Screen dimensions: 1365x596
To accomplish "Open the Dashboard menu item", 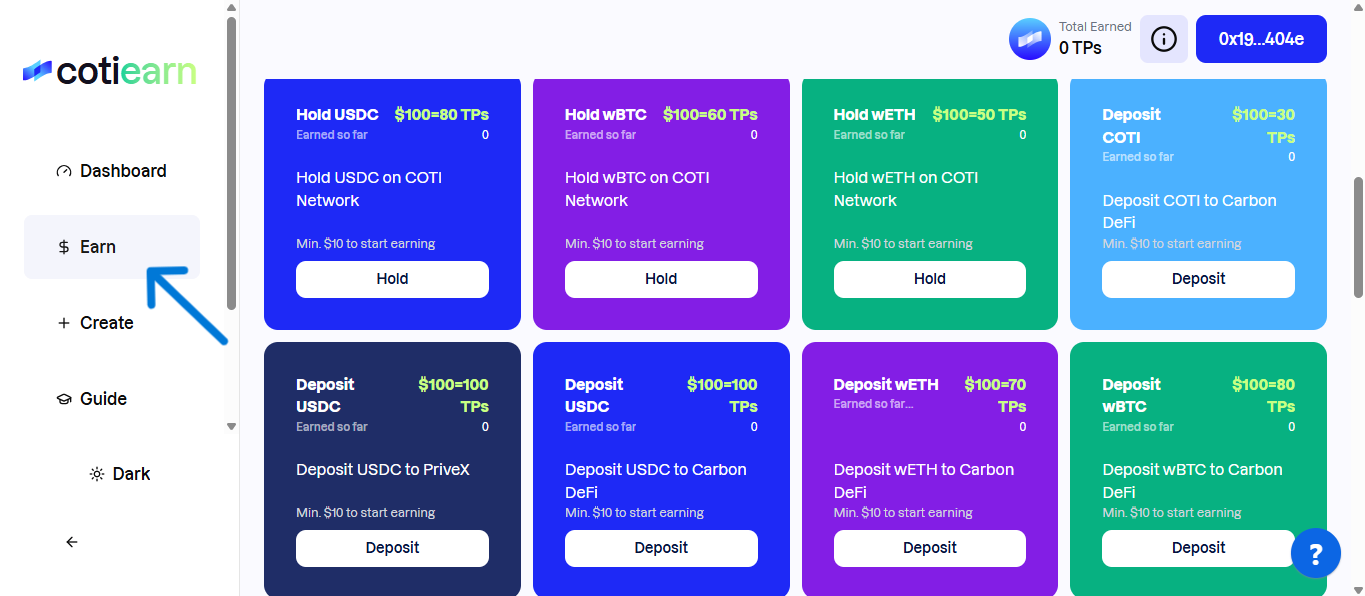I will (123, 171).
